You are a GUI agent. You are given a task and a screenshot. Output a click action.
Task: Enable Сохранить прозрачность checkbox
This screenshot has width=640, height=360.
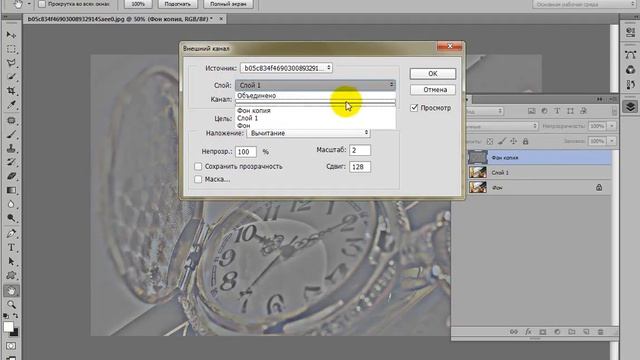click(198, 167)
